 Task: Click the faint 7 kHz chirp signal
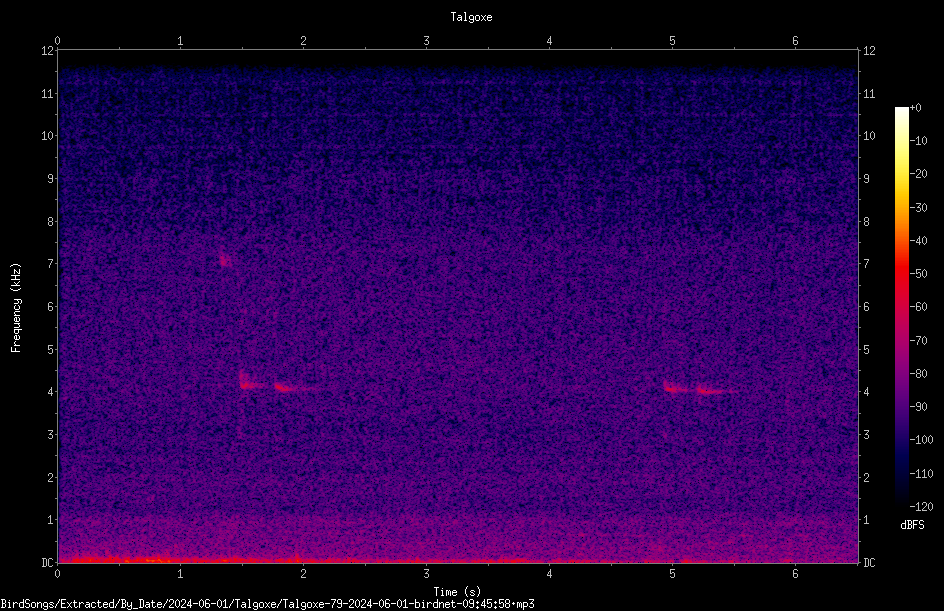(225, 261)
